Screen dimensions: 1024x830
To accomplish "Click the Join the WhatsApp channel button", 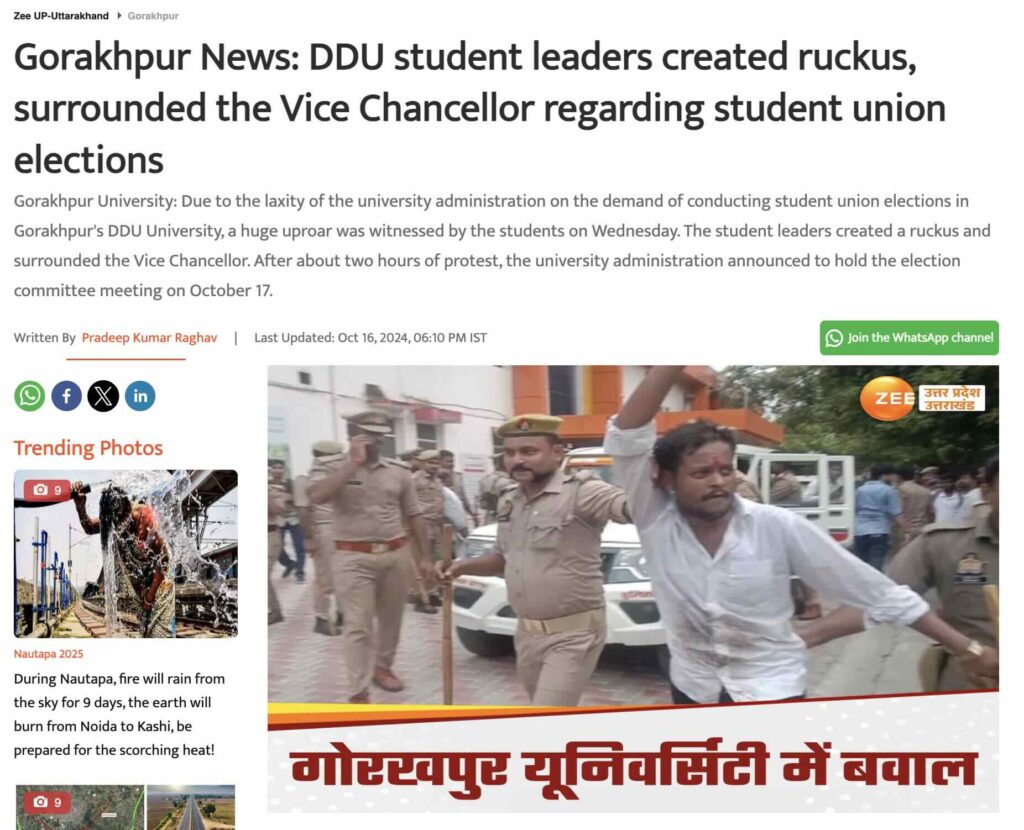I will 909,338.
